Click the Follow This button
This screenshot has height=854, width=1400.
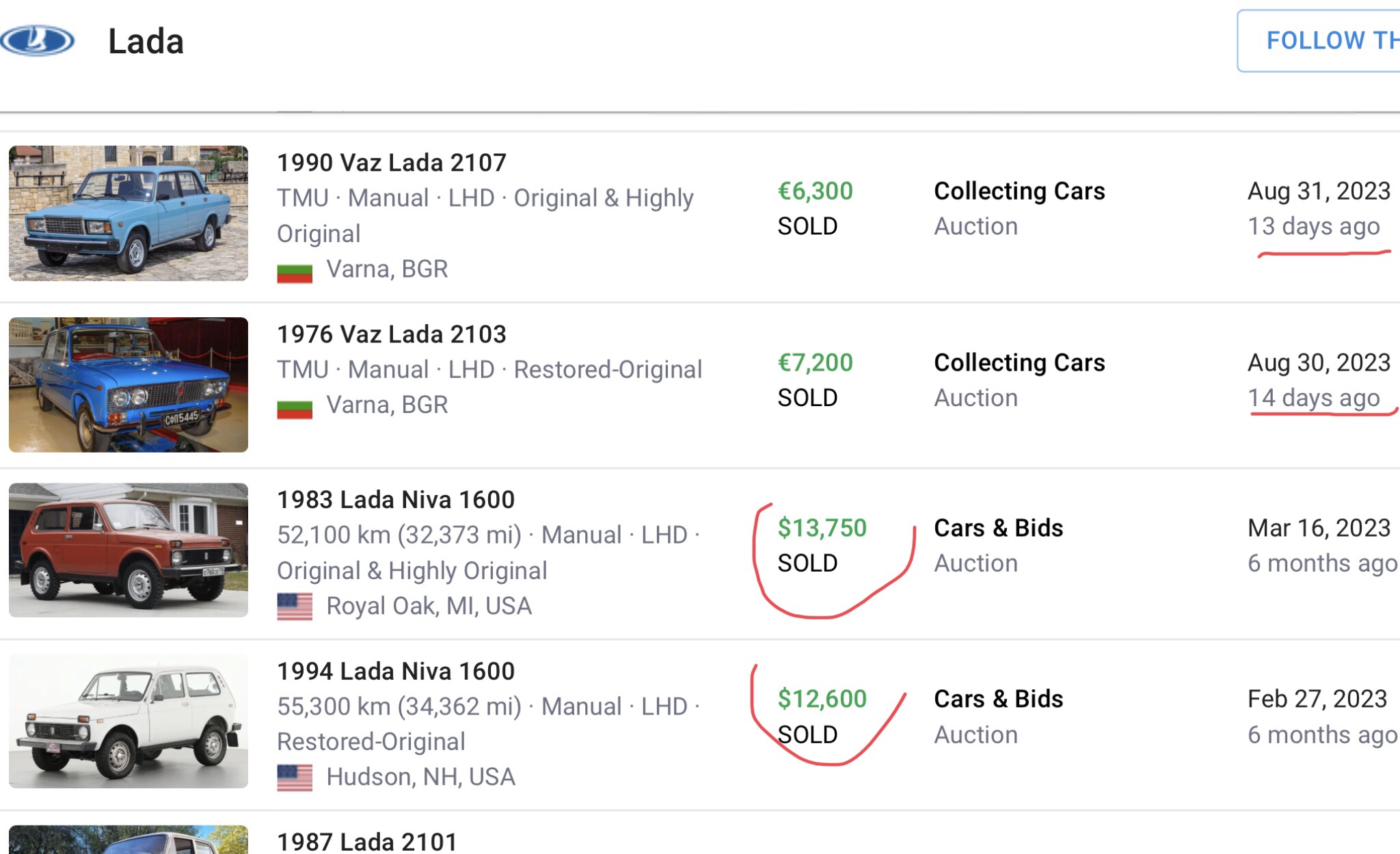pos(1319,40)
